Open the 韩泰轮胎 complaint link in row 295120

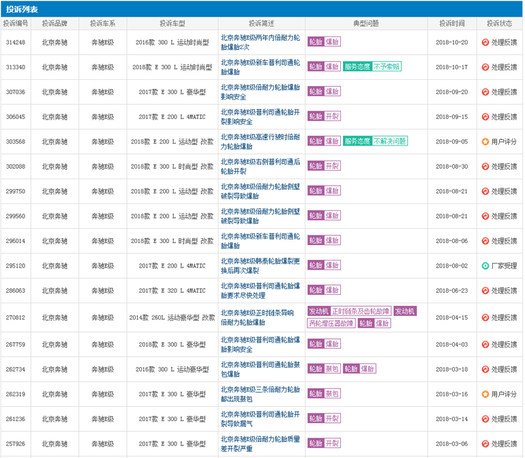[260, 266]
